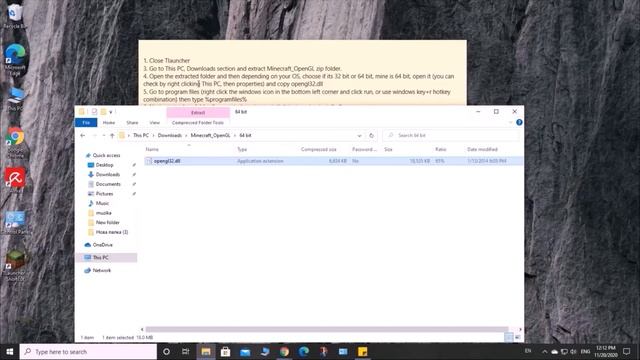640x360 pixels.
Task: Switch to the Home ribbon tab
Action: 109,122
